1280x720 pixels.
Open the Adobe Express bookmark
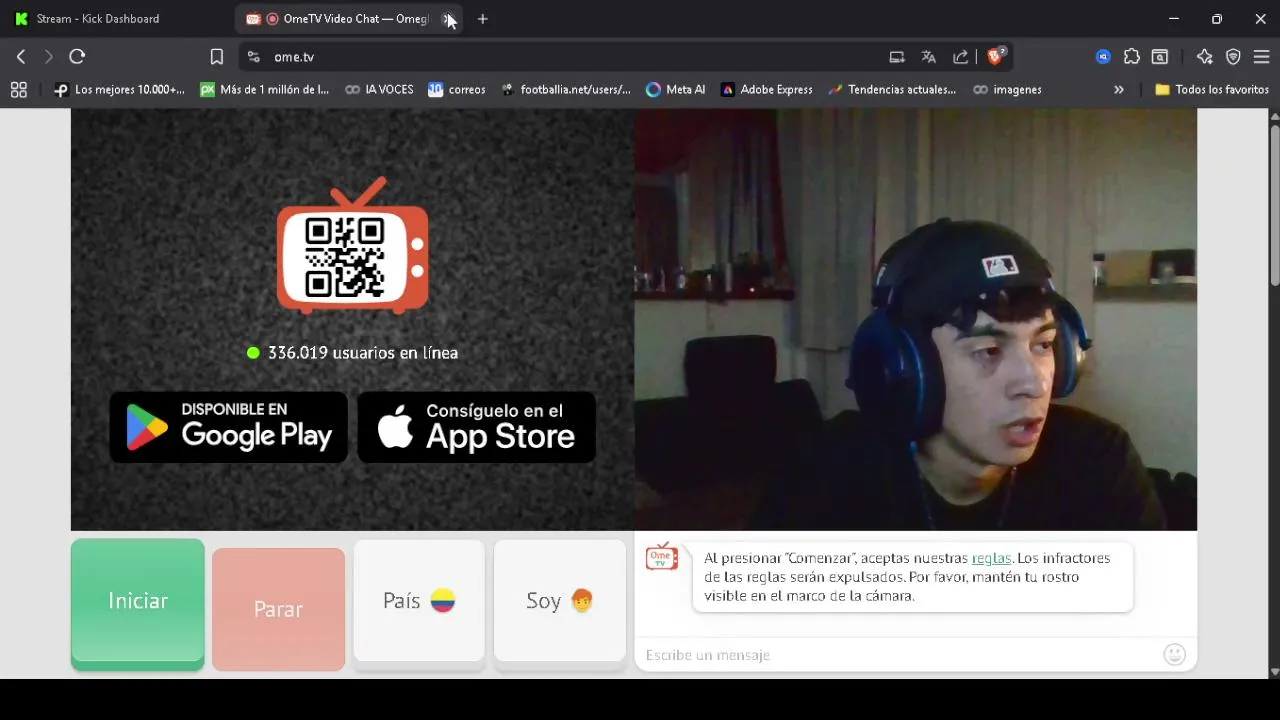pyautogui.click(x=767, y=90)
